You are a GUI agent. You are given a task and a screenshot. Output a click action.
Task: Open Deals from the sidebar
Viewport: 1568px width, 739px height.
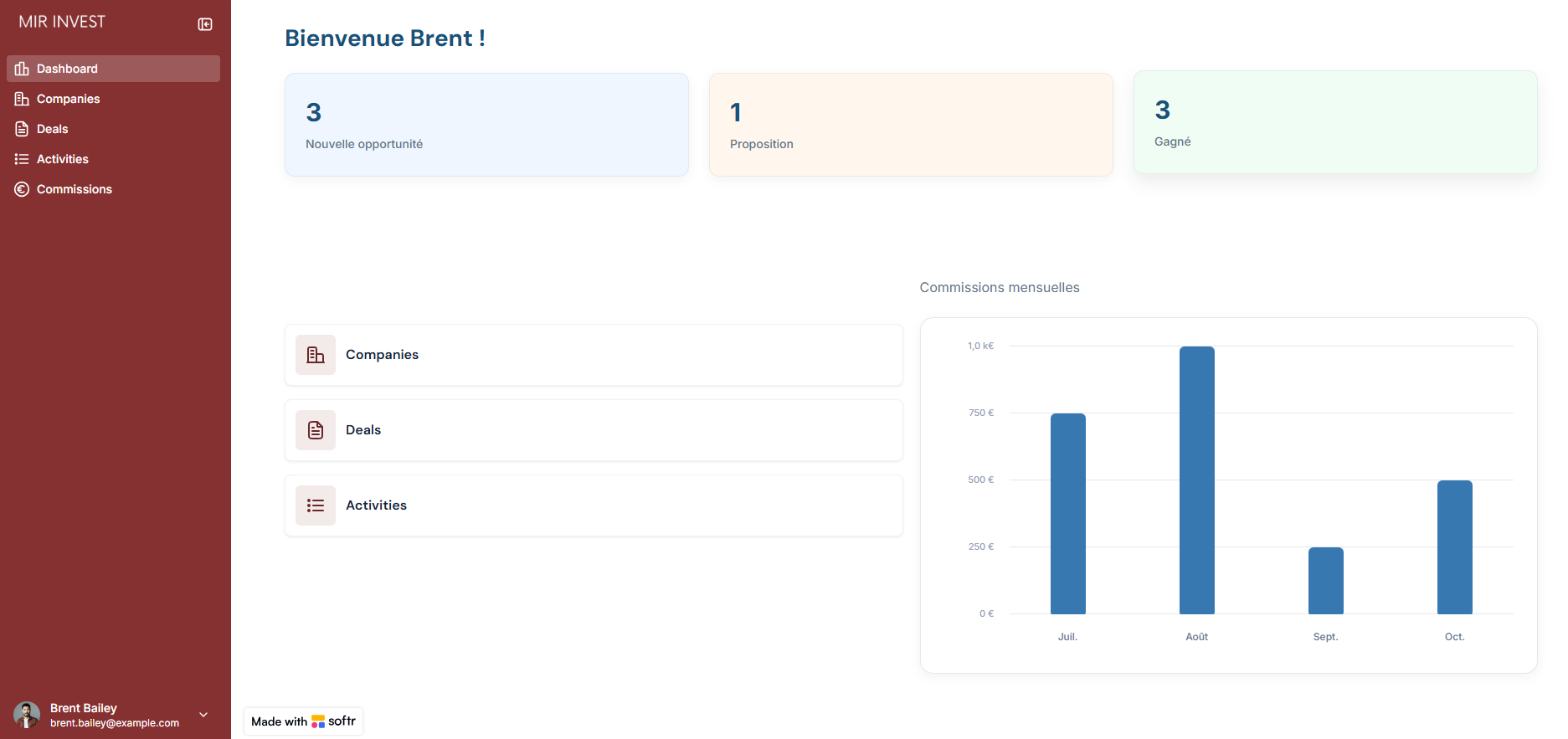click(113, 129)
